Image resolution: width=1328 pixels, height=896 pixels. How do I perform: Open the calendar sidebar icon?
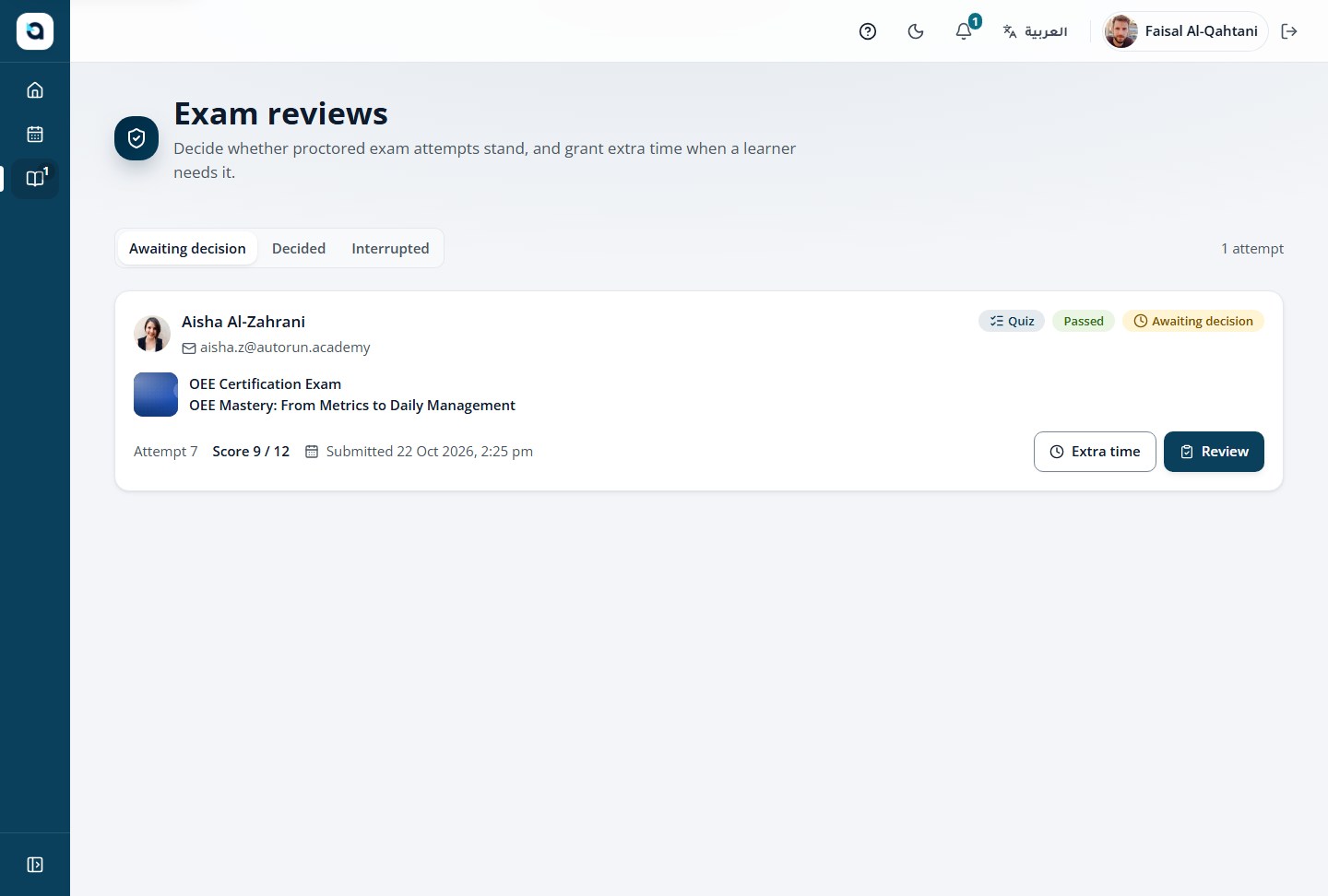35,135
